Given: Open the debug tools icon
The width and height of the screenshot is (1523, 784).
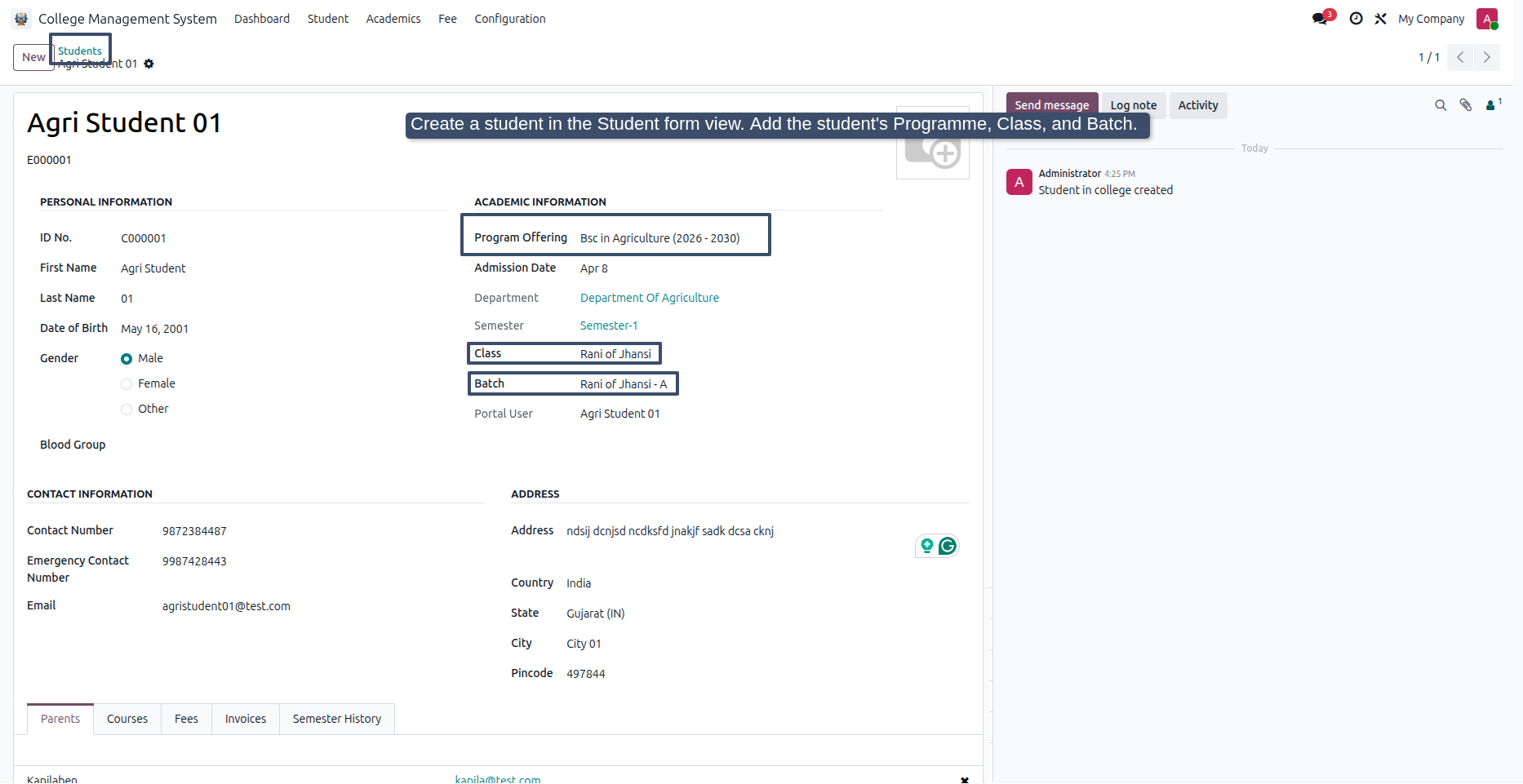Looking at the screenshot, I should 1380,18.
